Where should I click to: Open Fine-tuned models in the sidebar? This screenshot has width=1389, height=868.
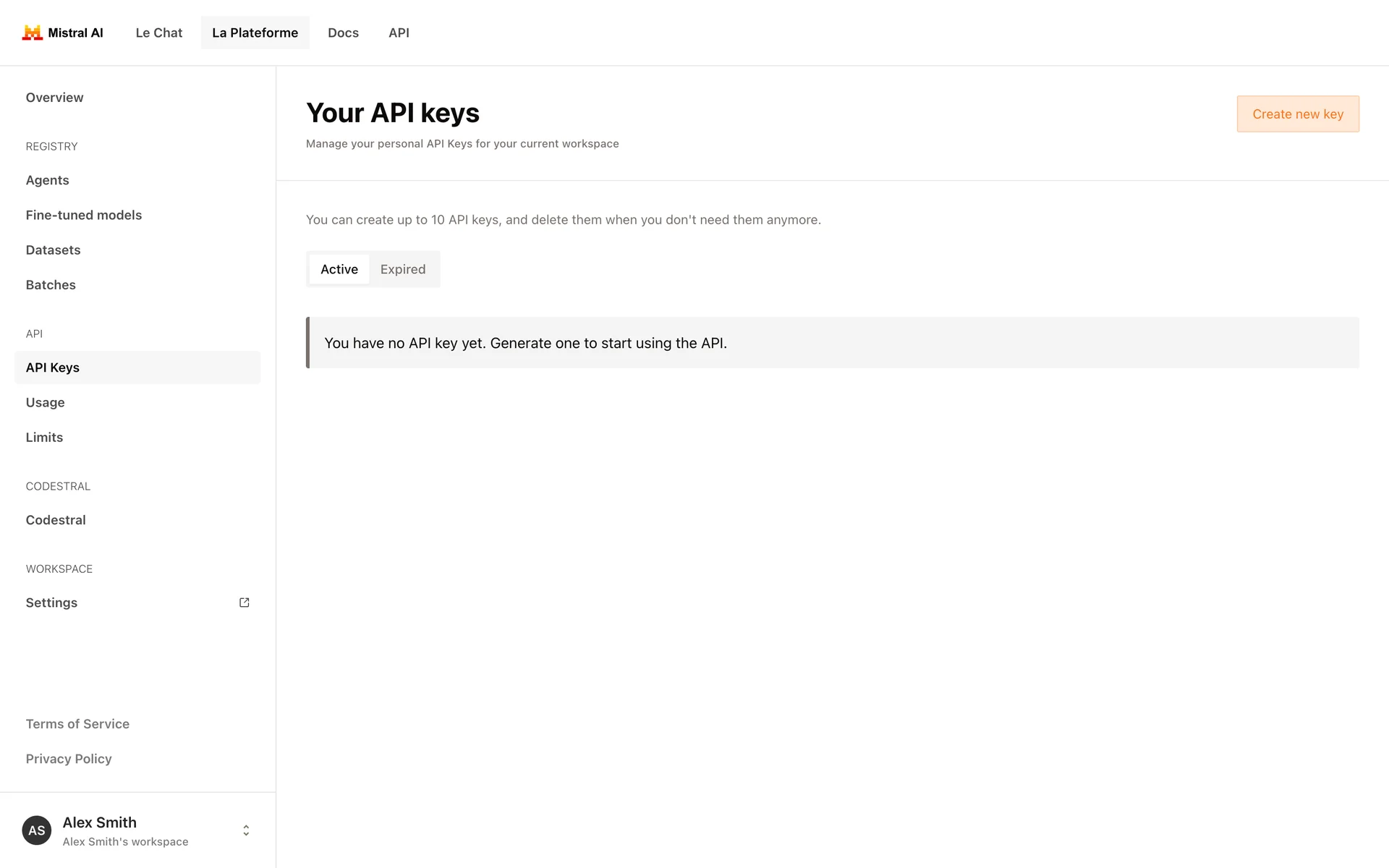[84, 215]
